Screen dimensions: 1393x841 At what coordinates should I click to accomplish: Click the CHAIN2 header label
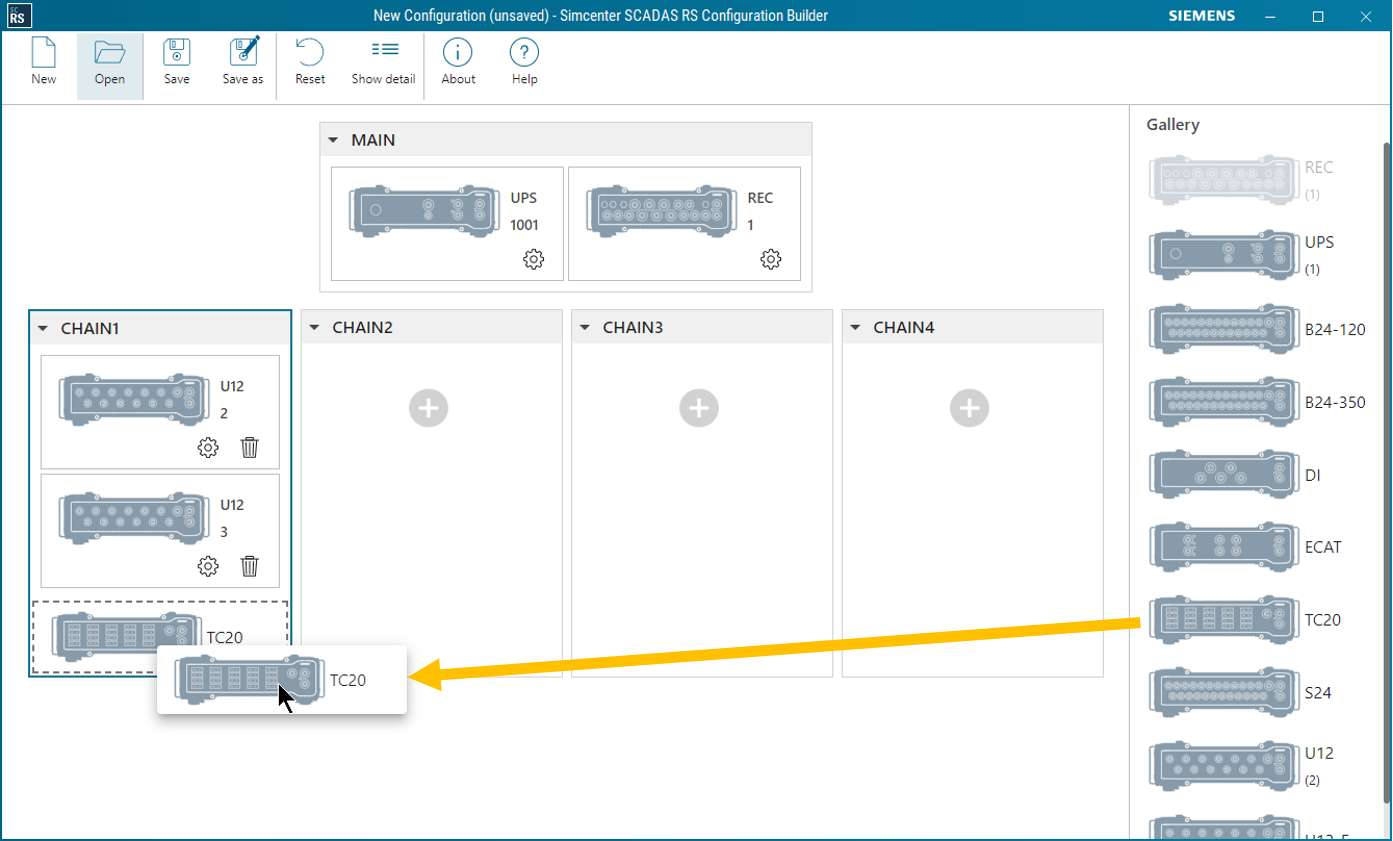coord(363,328)
